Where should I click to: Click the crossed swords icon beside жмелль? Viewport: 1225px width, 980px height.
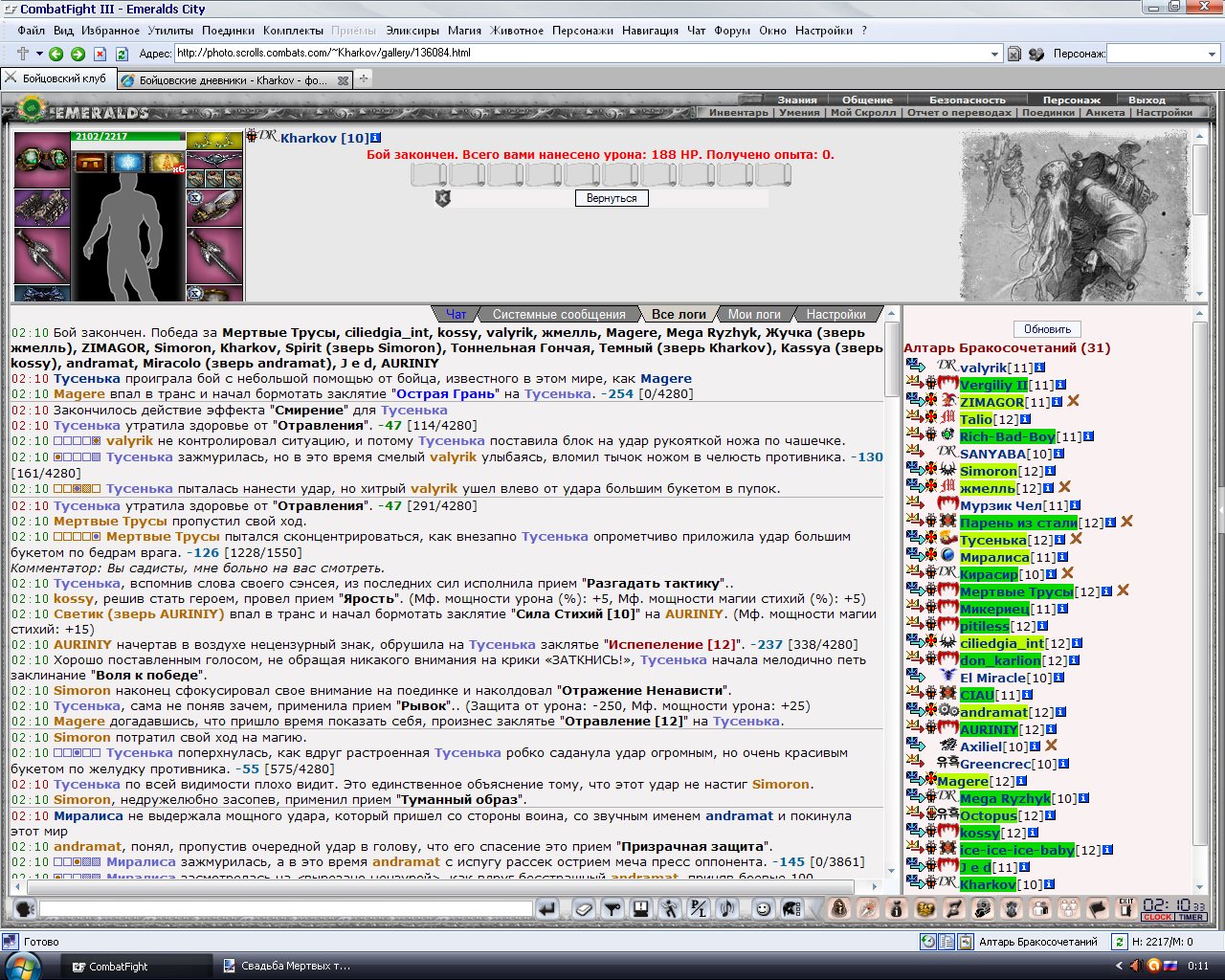pyautogui.click(x=1064, y=488)
